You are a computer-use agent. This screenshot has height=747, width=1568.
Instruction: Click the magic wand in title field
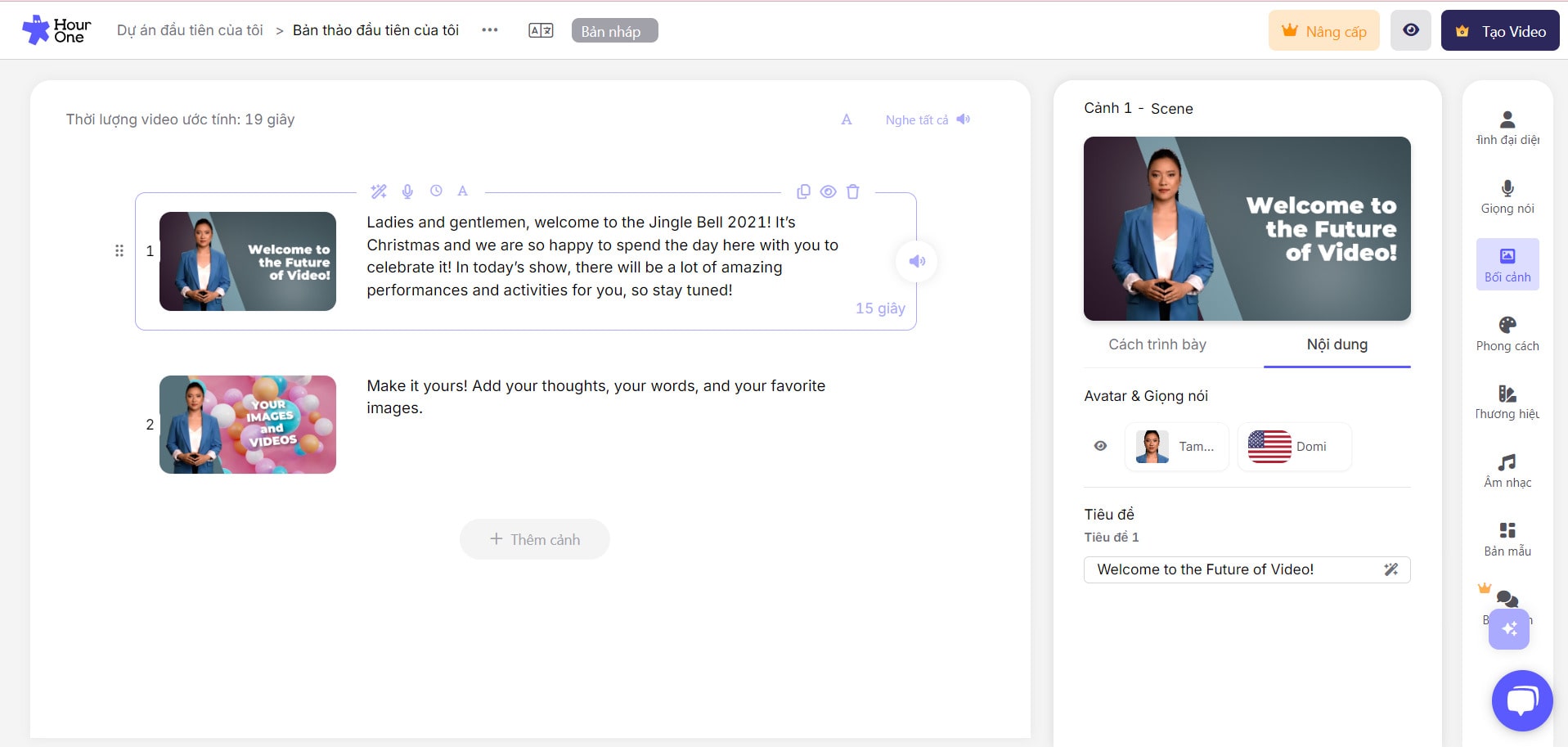coord(1391,569)
